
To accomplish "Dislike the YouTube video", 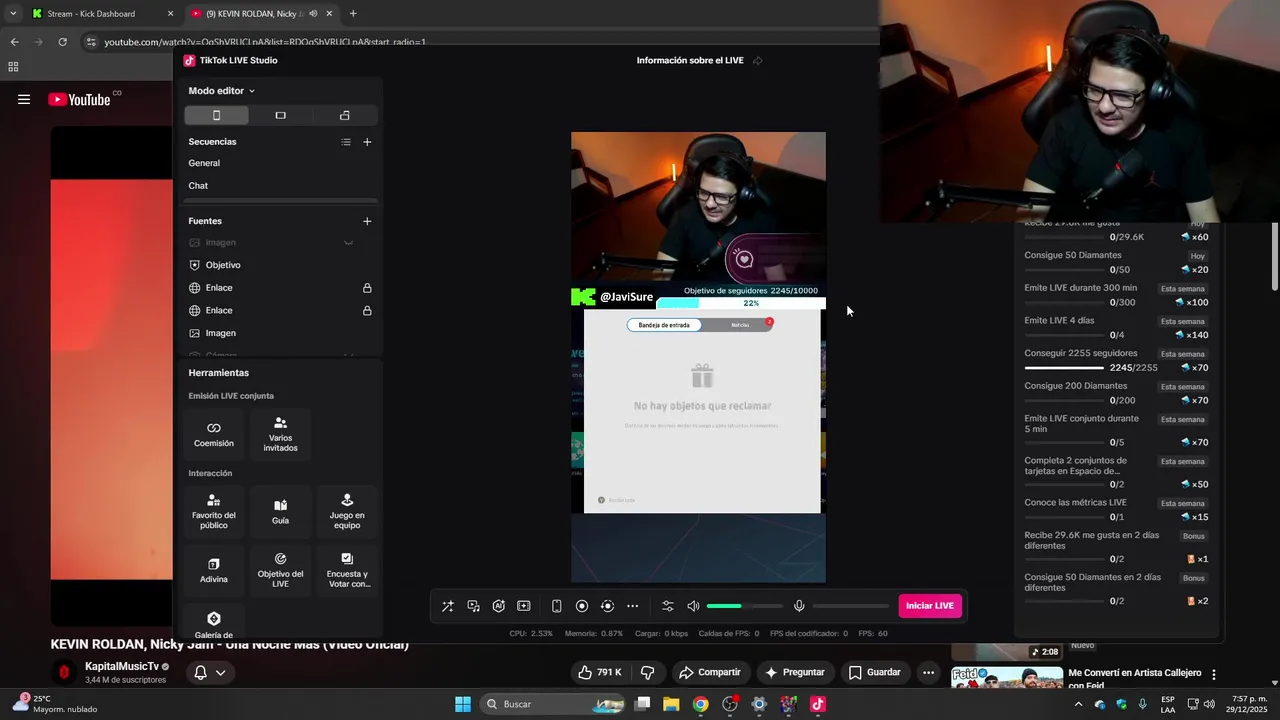I will point(647,673).
